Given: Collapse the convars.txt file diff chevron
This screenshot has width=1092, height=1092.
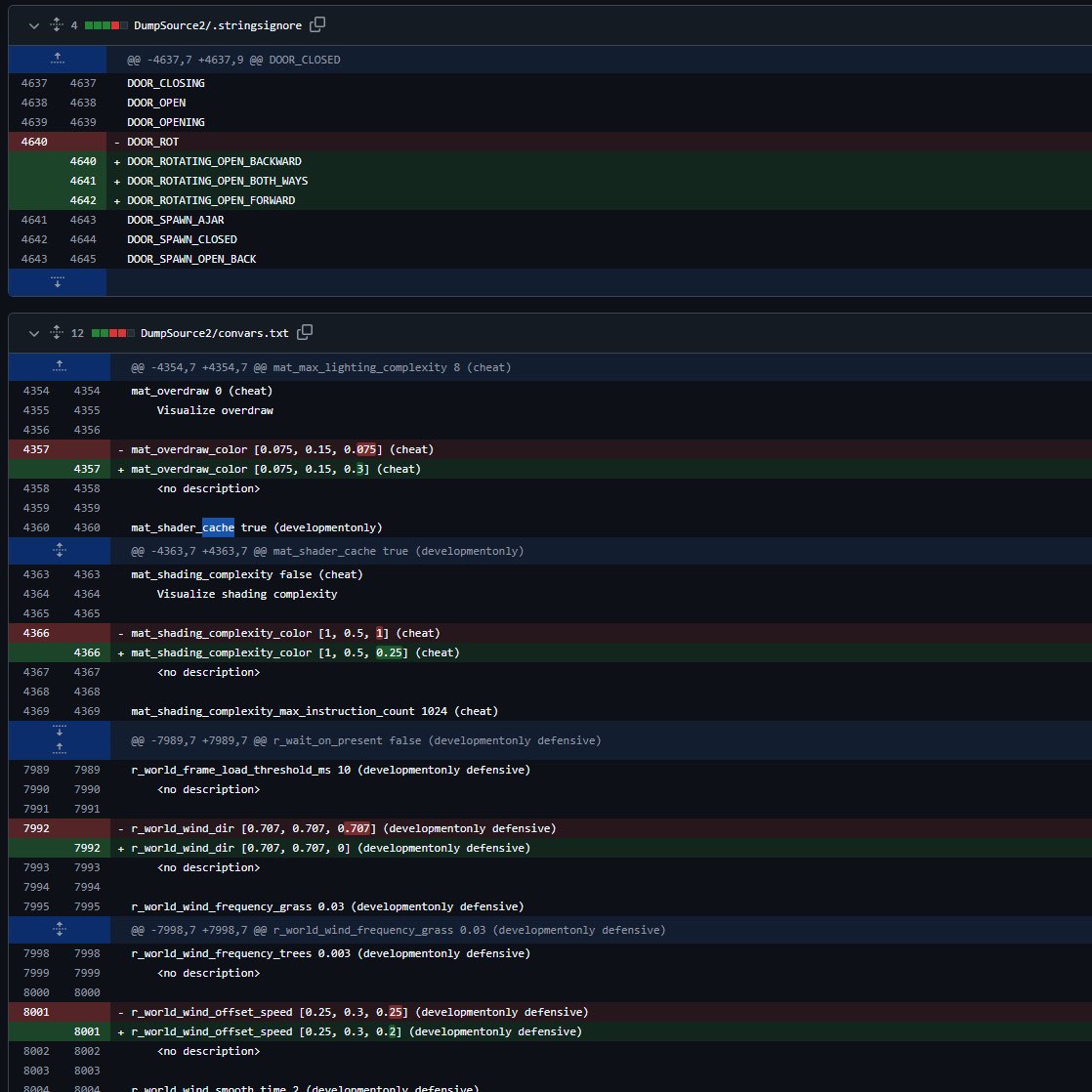Looking at the screenshot, I should [33, 334].
